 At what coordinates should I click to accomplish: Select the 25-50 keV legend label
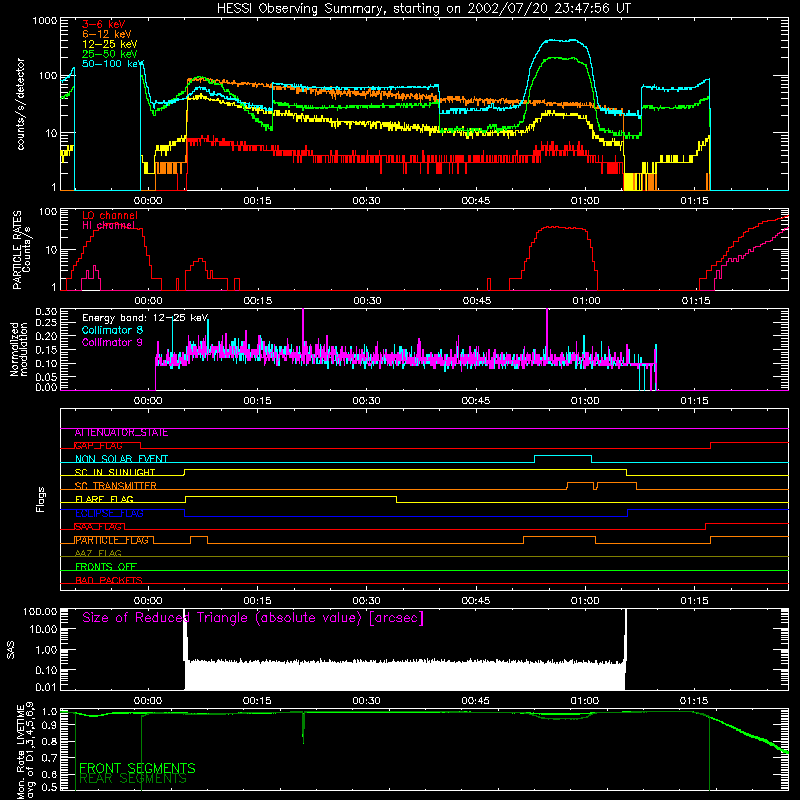(109, 54)
